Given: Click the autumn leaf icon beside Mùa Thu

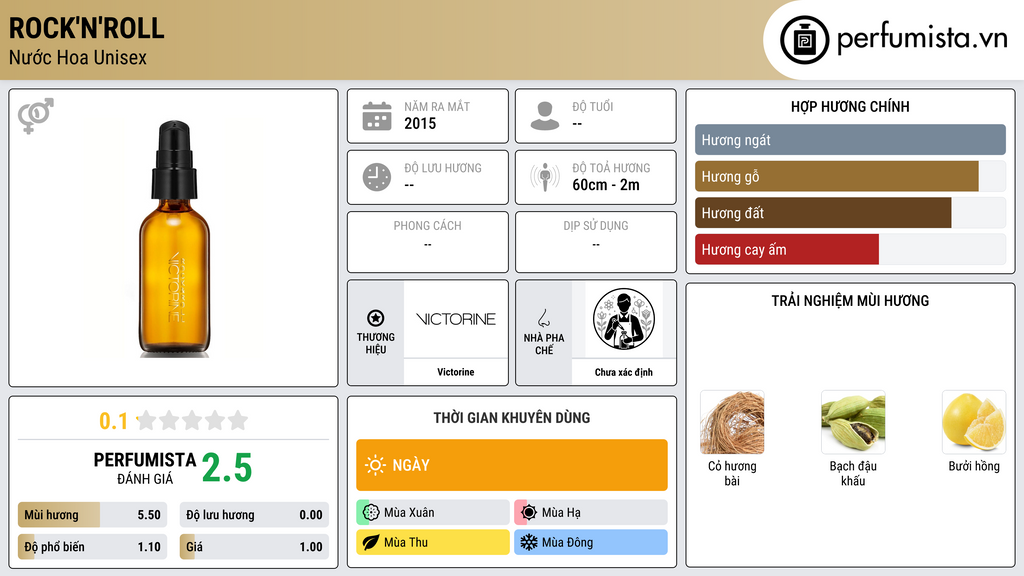Looking at the screenshot, I should pos(371,543).
